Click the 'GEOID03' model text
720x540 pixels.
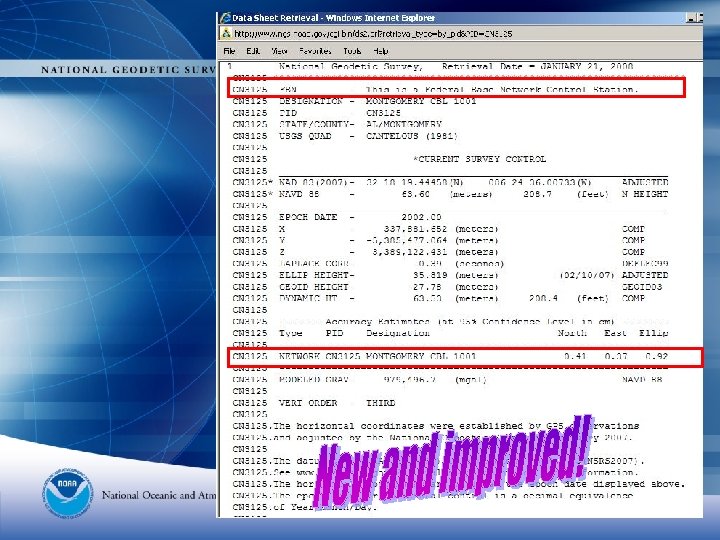click(642, 287)
